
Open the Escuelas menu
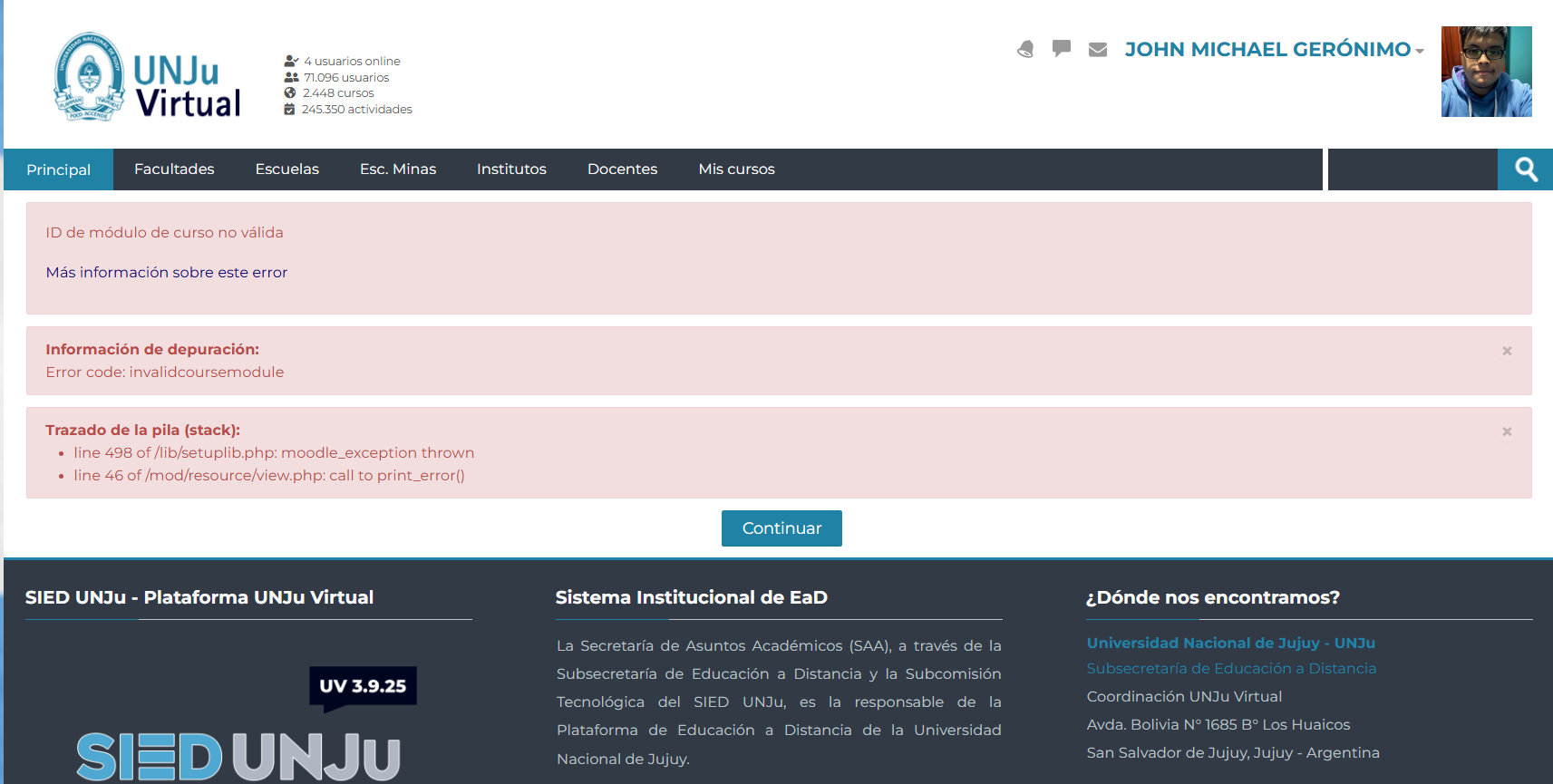pos(287,169)
